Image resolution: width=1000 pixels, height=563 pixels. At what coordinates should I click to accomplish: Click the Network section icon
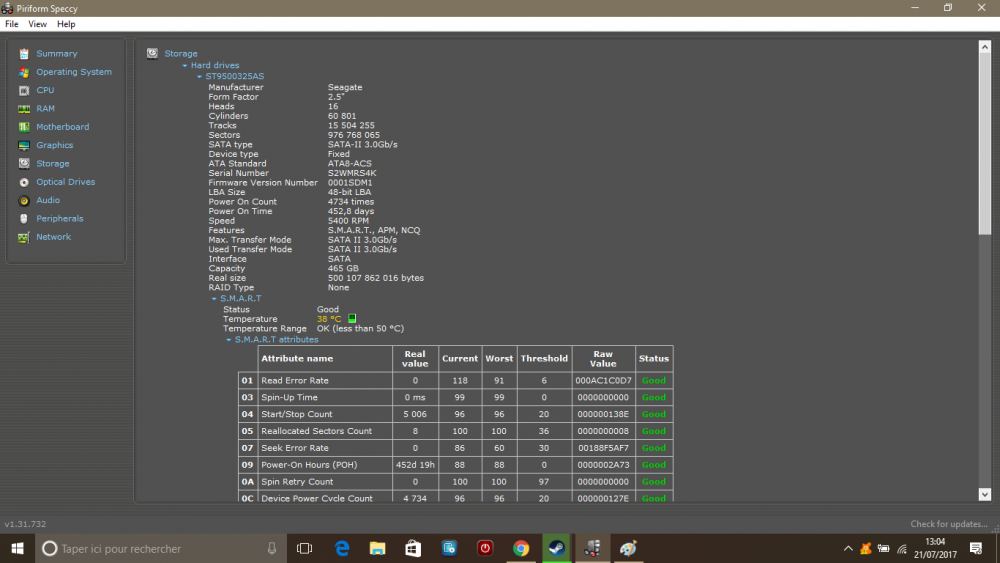[x=24, y=237]
